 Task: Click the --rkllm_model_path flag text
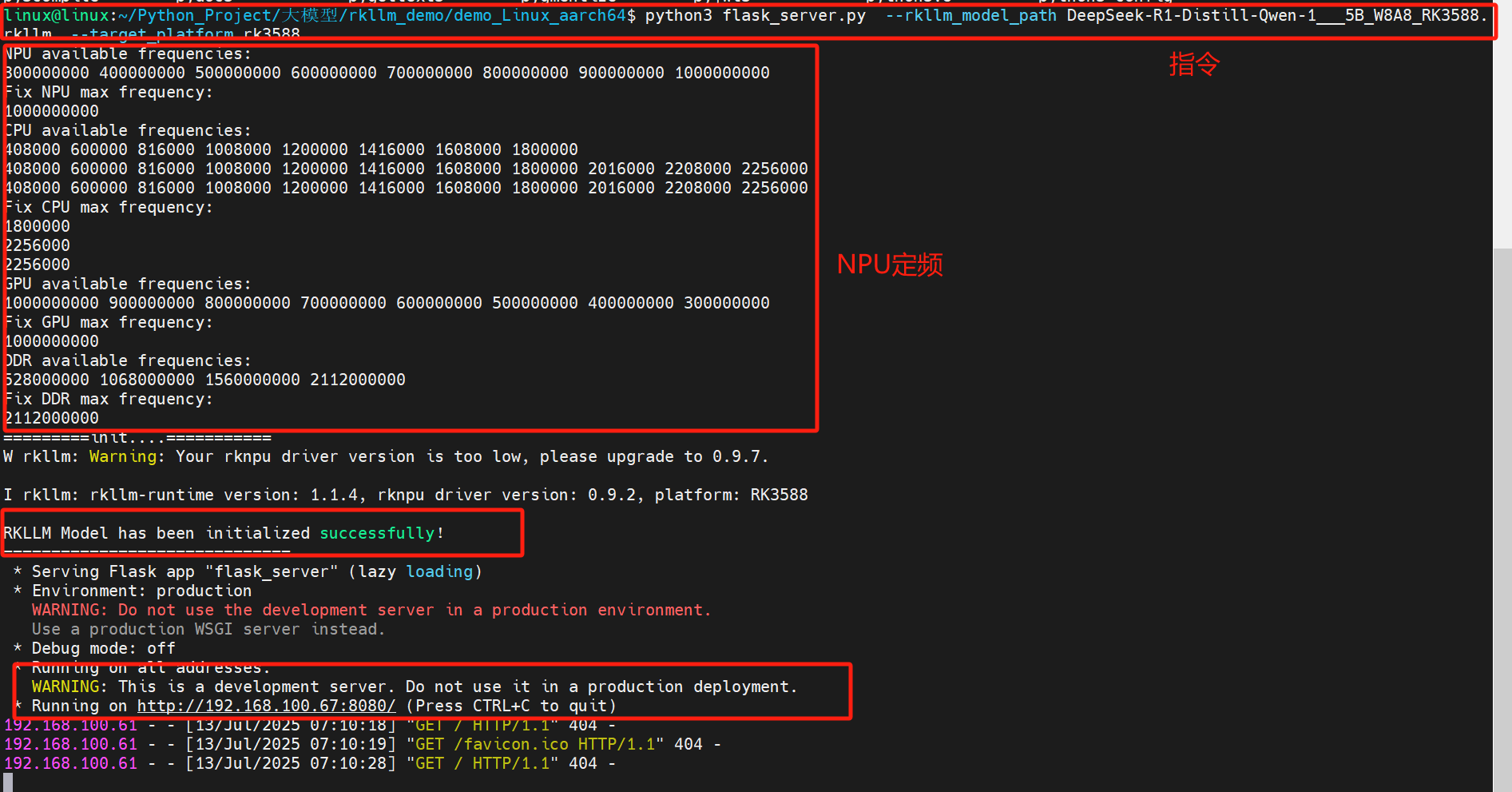point(970,15)
